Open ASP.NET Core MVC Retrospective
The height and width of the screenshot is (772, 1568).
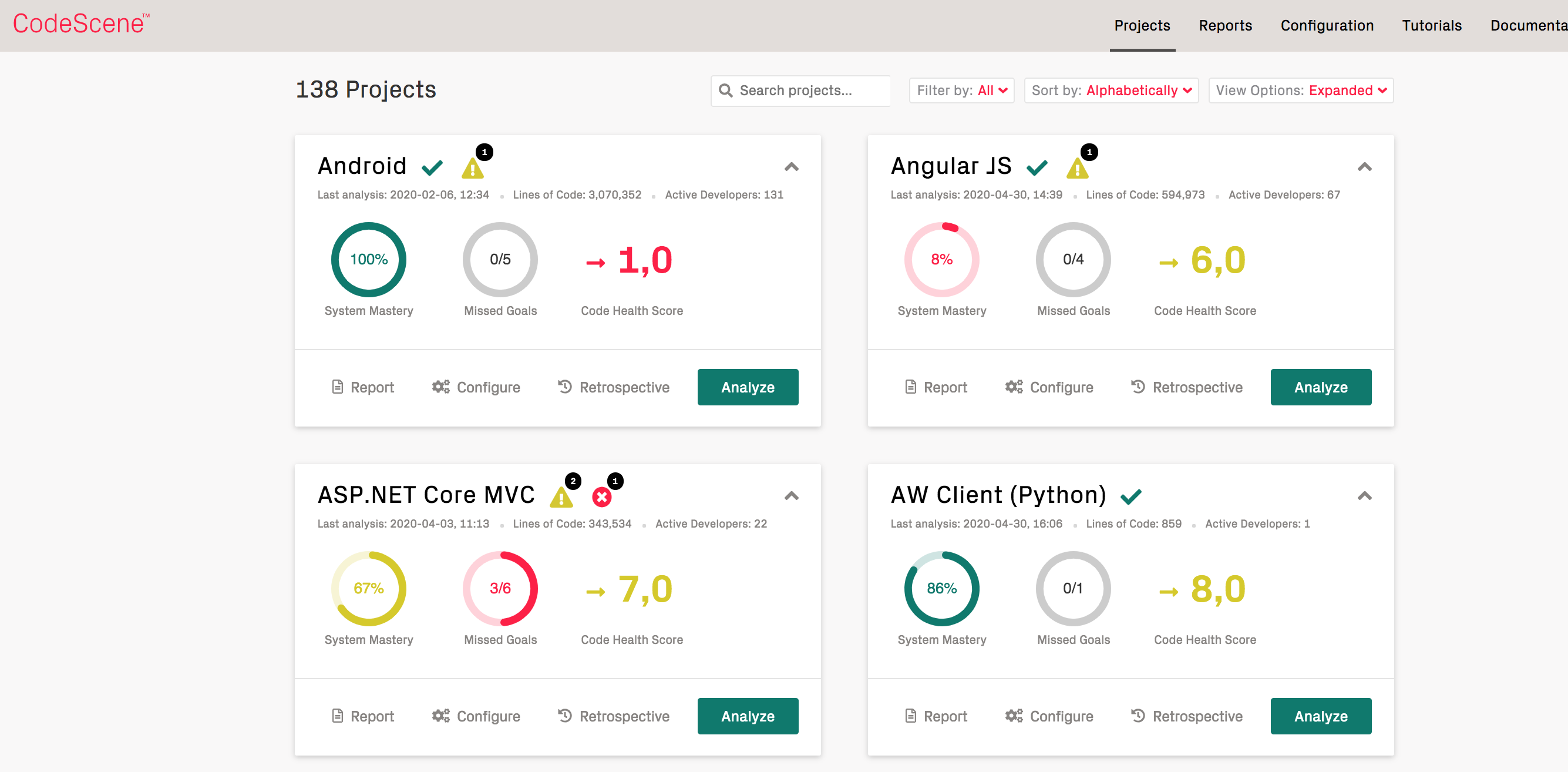614,716
